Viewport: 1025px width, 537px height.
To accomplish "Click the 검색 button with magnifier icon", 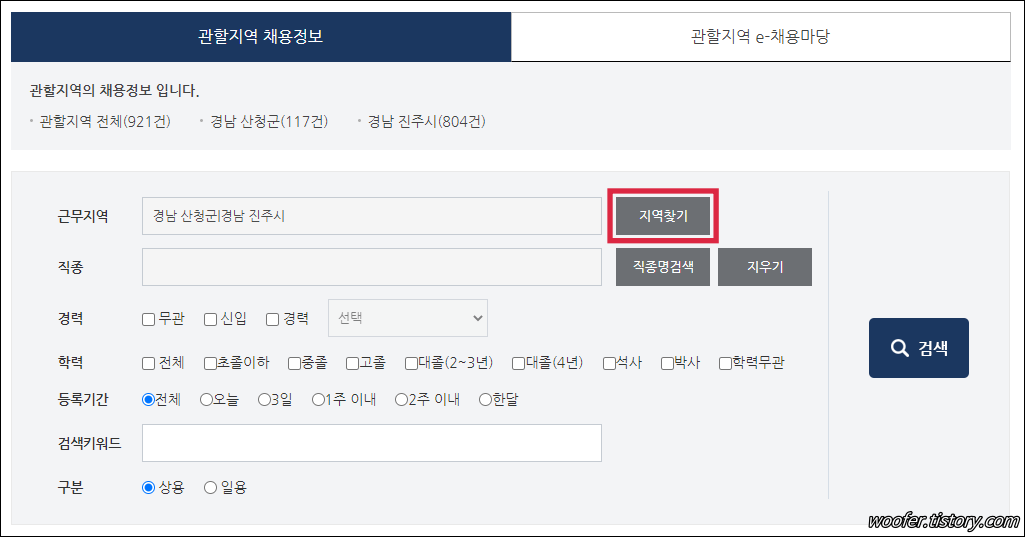I will click(918, 348).
